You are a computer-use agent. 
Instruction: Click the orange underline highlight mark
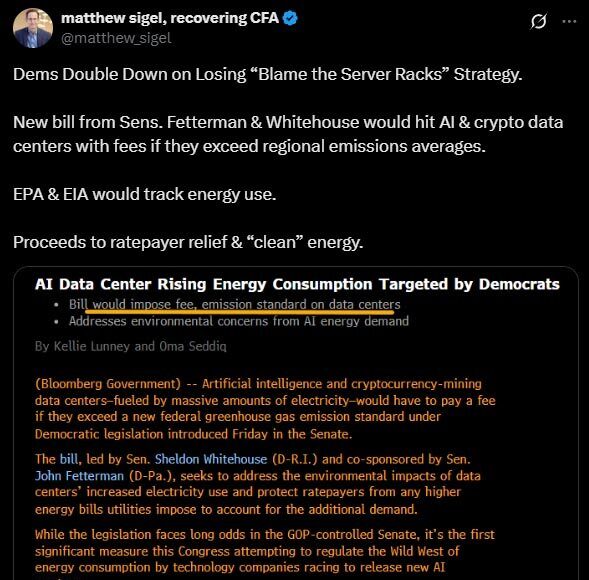click(x=240, y=311)
